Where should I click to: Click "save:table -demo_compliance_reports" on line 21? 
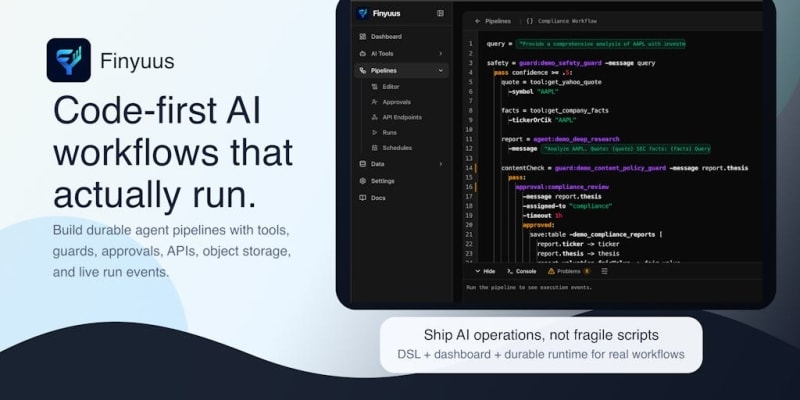[595, 235]
